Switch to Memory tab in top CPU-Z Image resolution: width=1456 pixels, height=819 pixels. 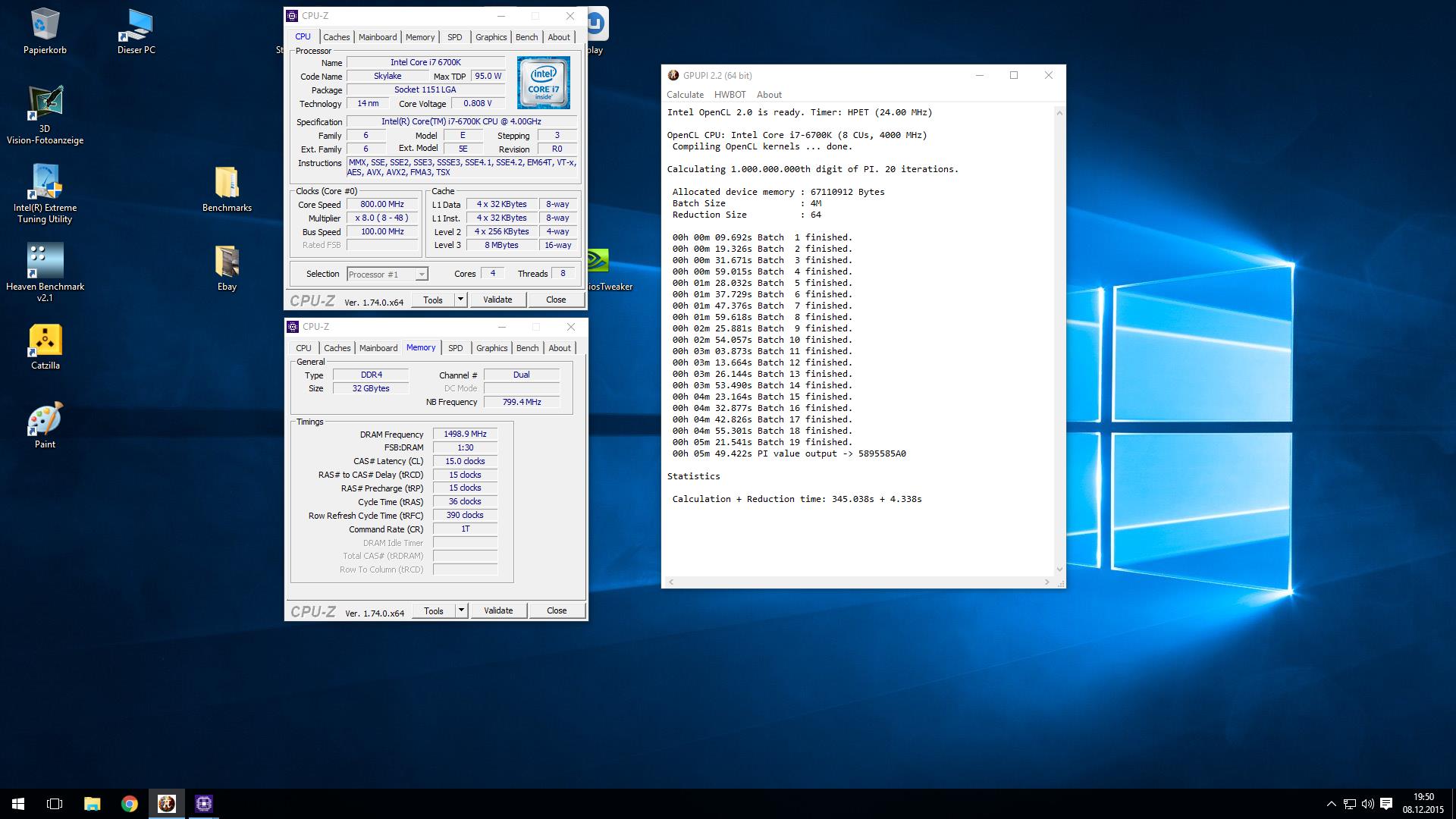click(420, 37)
